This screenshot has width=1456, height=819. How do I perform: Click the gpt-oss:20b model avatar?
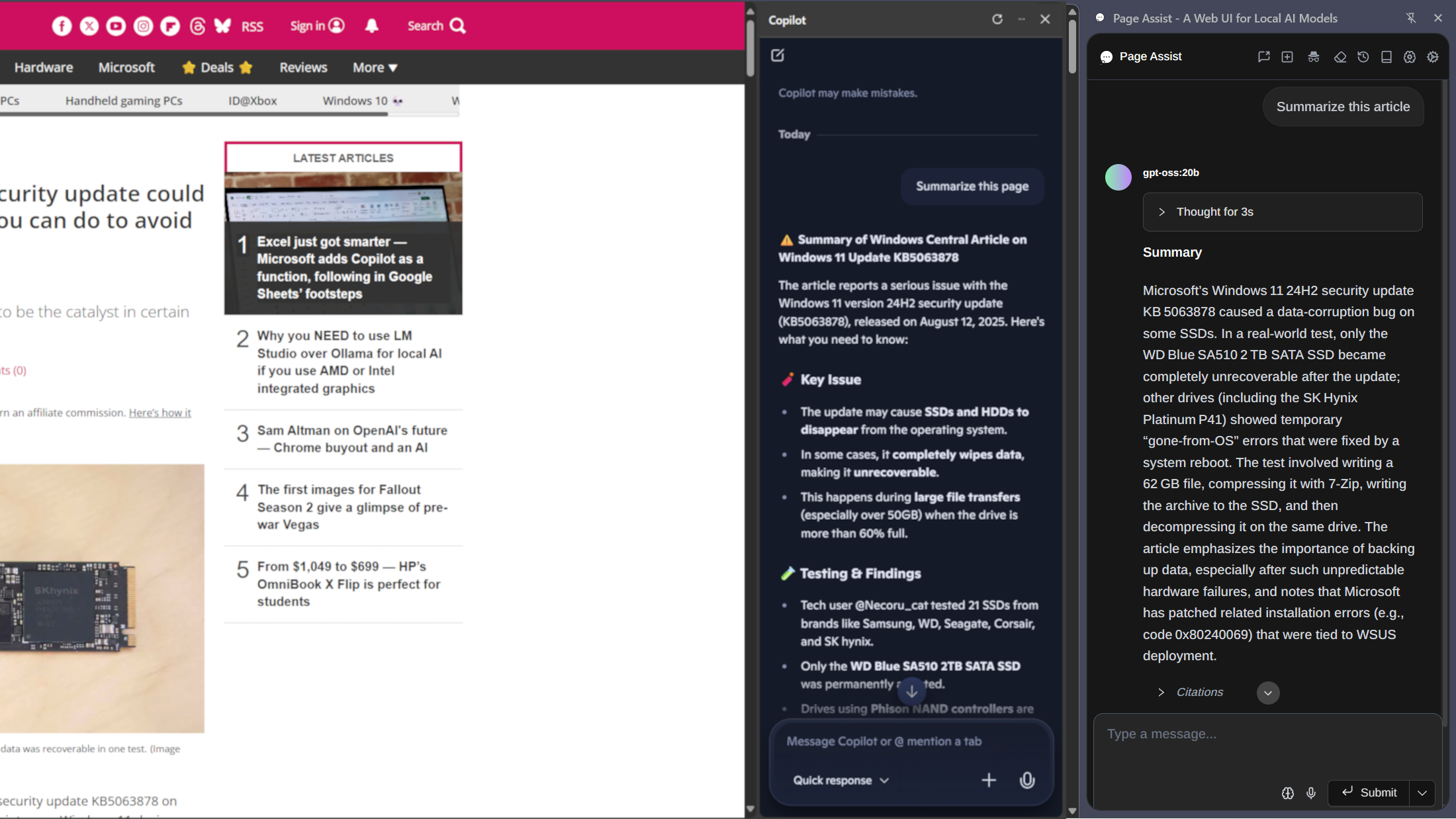(x=1118, y=177)
